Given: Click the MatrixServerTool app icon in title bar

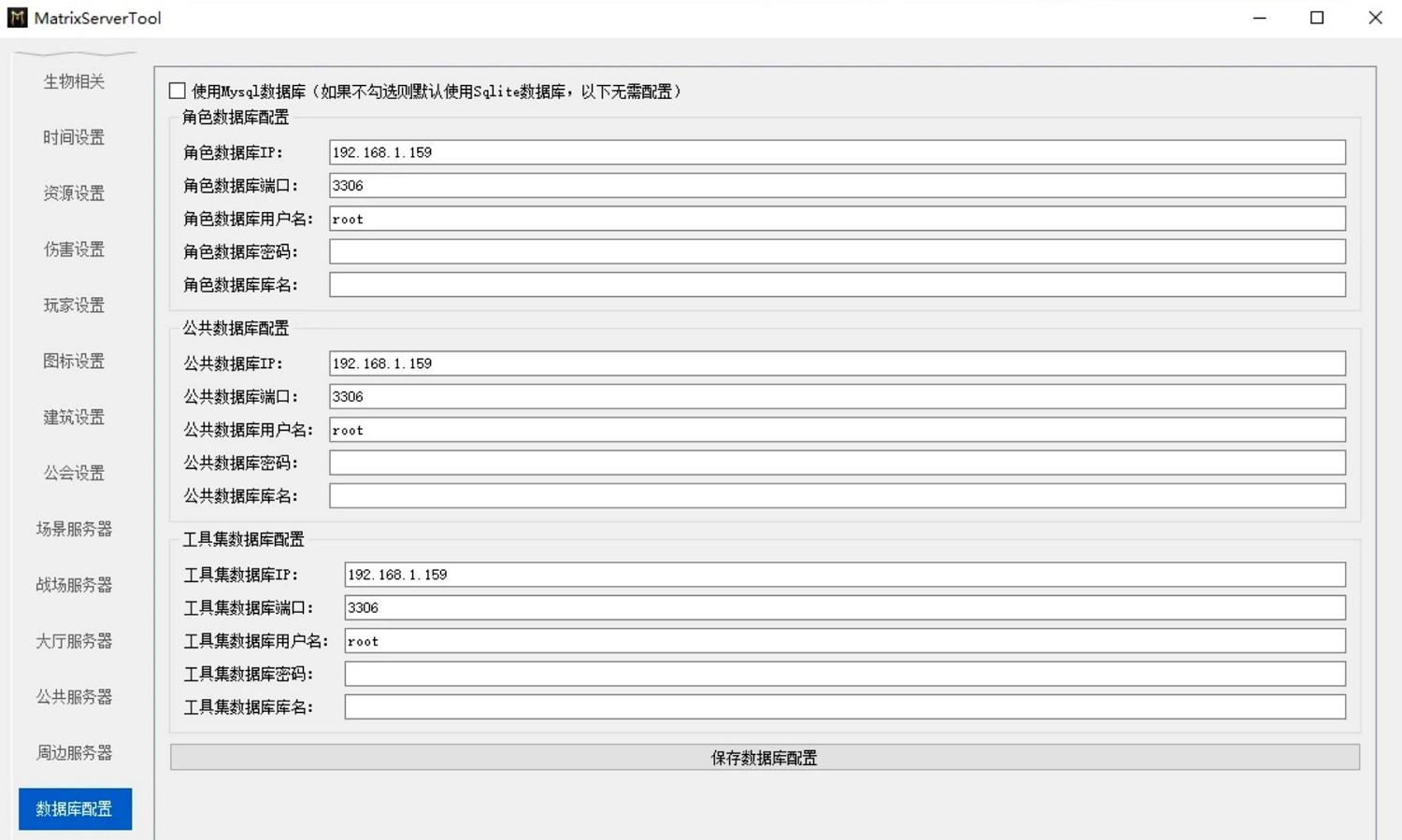Looking at the screenshot, I should 17,18.
